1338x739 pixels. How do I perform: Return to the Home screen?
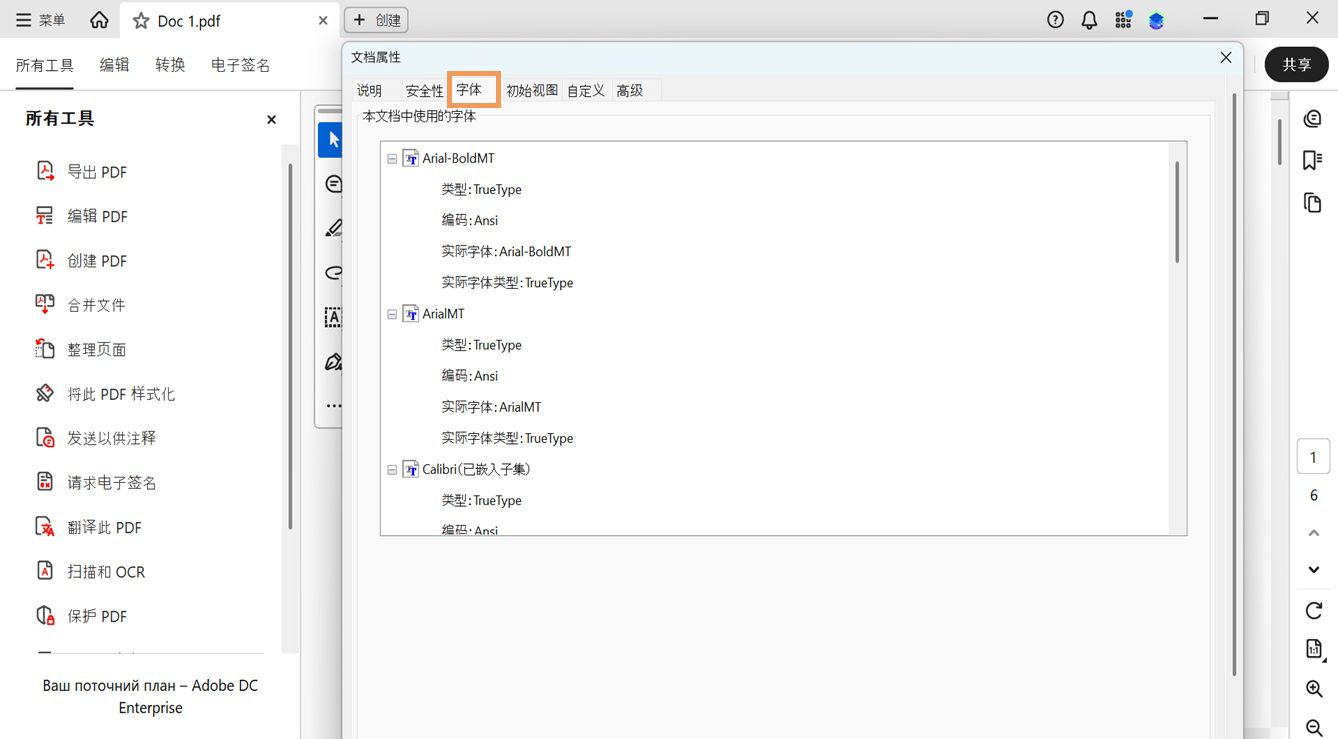(99, 19)
